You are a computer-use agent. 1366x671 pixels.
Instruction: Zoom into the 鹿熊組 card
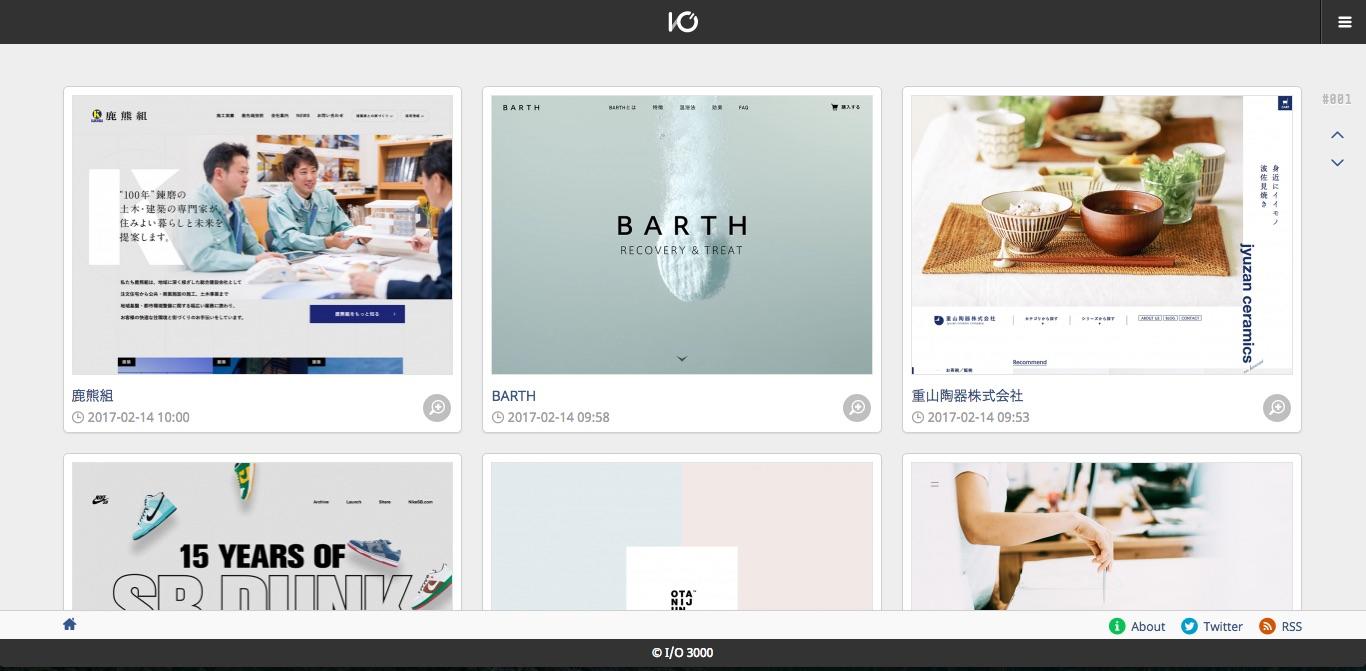pos(437,407)
